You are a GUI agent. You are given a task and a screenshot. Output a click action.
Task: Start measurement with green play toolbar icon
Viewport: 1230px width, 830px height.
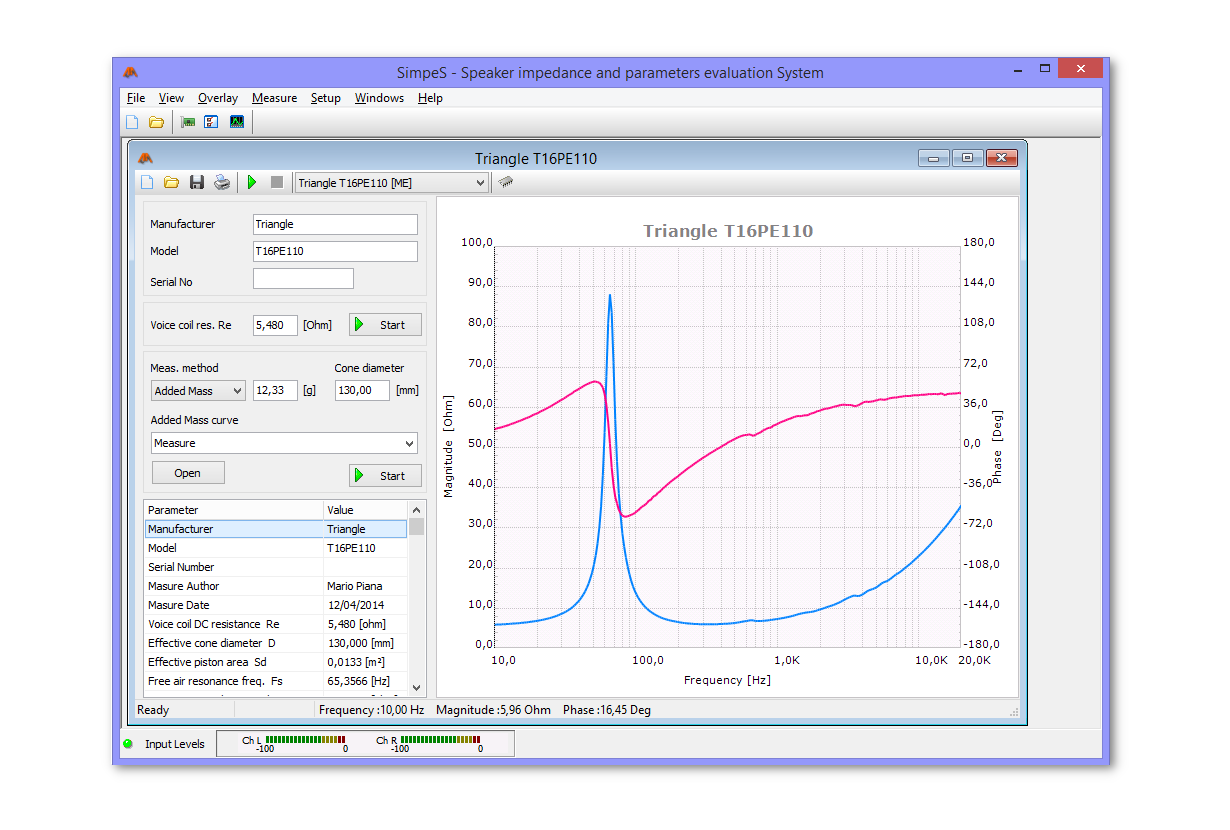pos(252,182)
